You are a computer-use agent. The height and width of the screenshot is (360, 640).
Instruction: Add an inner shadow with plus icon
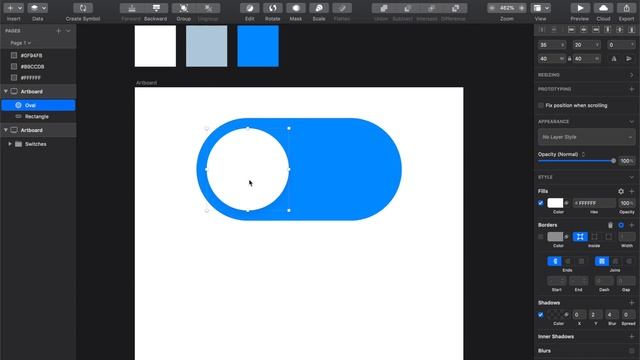(631, 337)
